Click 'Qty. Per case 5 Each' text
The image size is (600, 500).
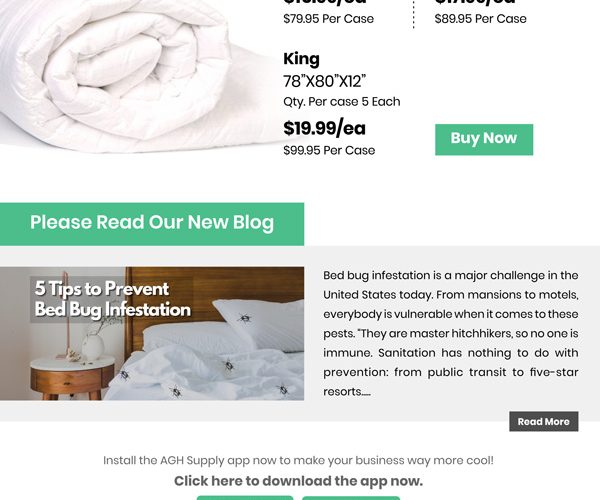pos(342,102)
